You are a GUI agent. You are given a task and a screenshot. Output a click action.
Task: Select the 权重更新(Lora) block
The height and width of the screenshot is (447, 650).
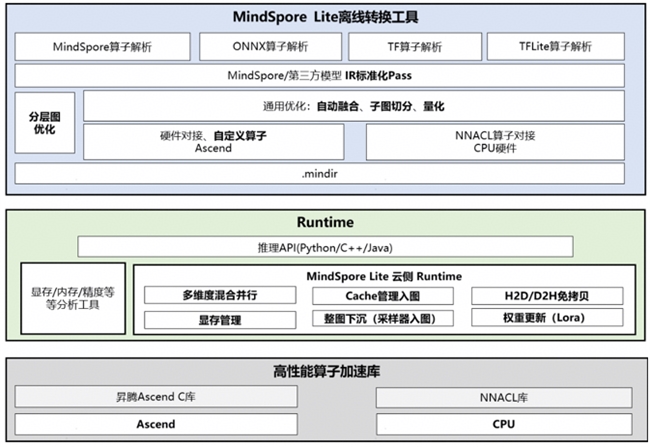point(546,320)
